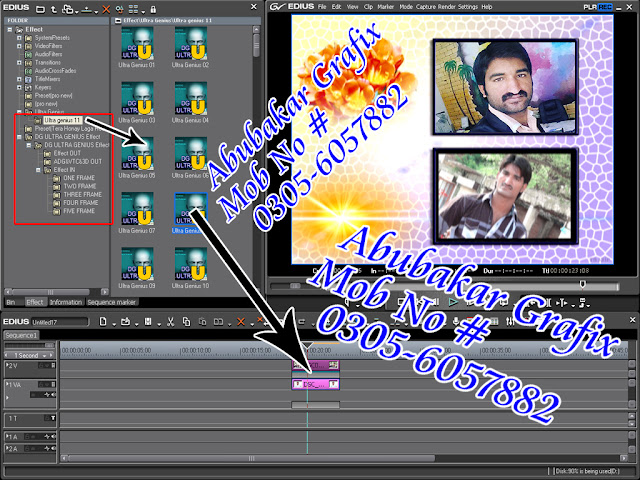The height and width of the screenshot is (480, 640).
Task: Click the VideoFilters folder icon
Action: tap(29, 46)
